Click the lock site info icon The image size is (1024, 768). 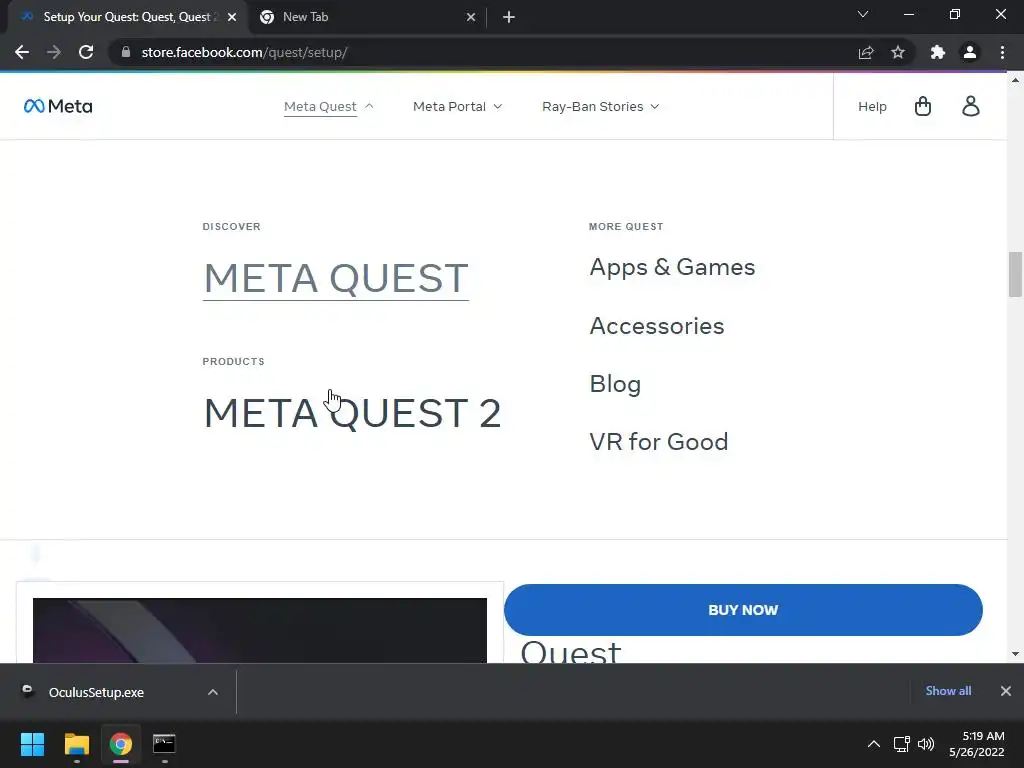point(126,52)
